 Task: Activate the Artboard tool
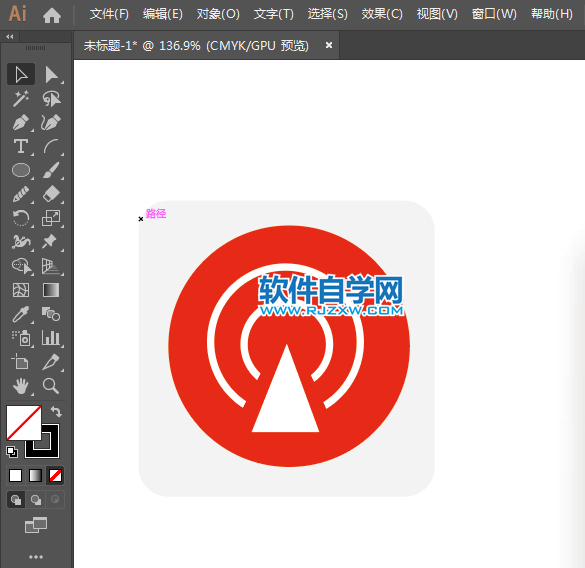pos(21,362)
